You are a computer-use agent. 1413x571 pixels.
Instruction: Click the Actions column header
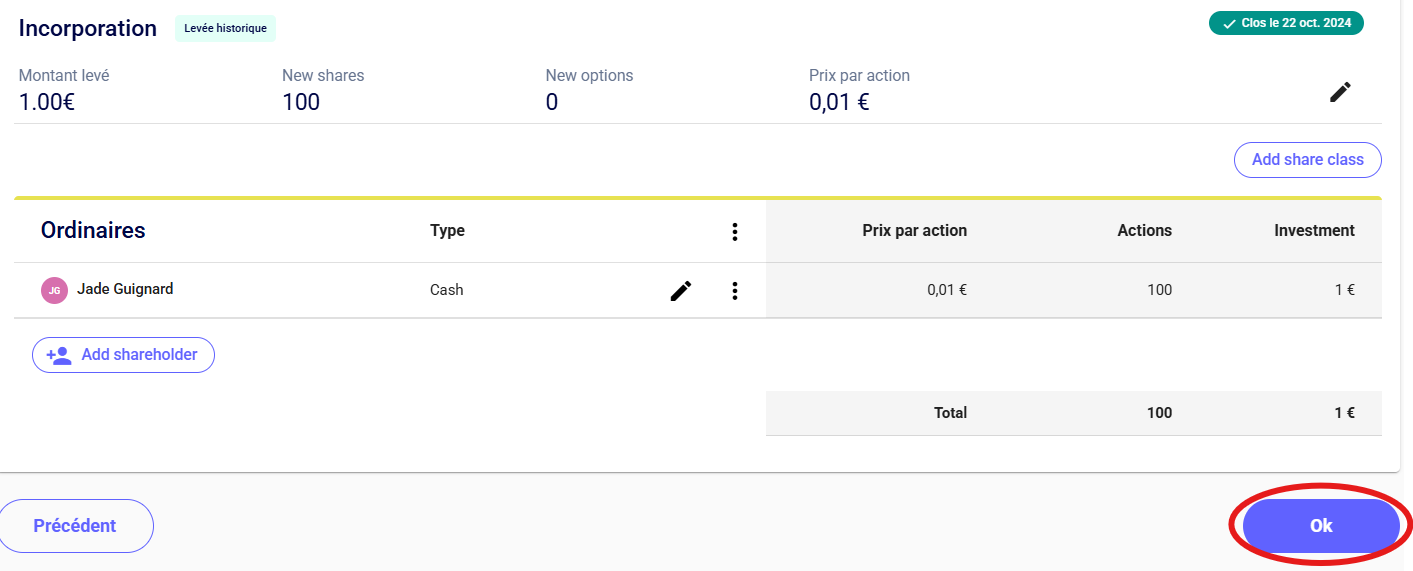[1144, 231]
